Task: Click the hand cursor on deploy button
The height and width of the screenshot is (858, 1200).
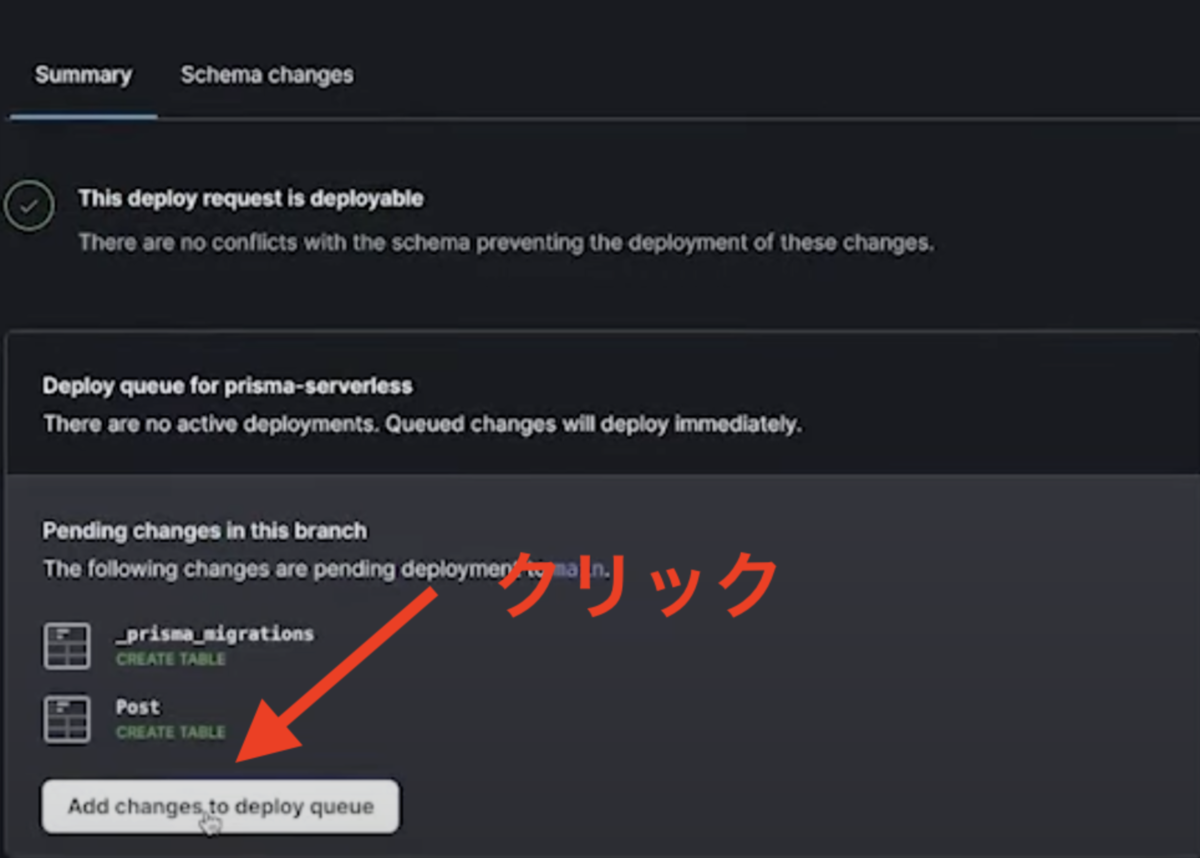Action: 210,822
